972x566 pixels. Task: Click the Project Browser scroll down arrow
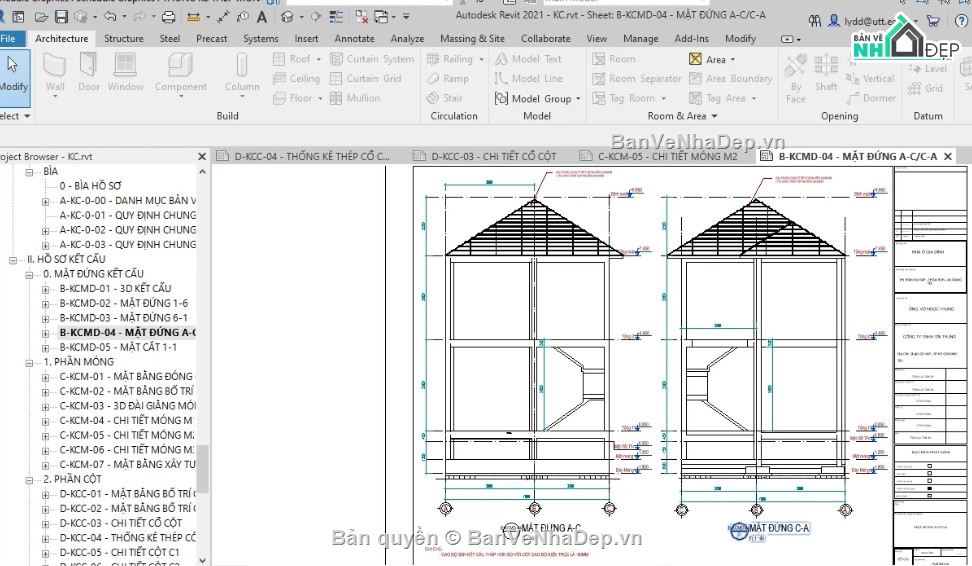(x=203, y=560)
